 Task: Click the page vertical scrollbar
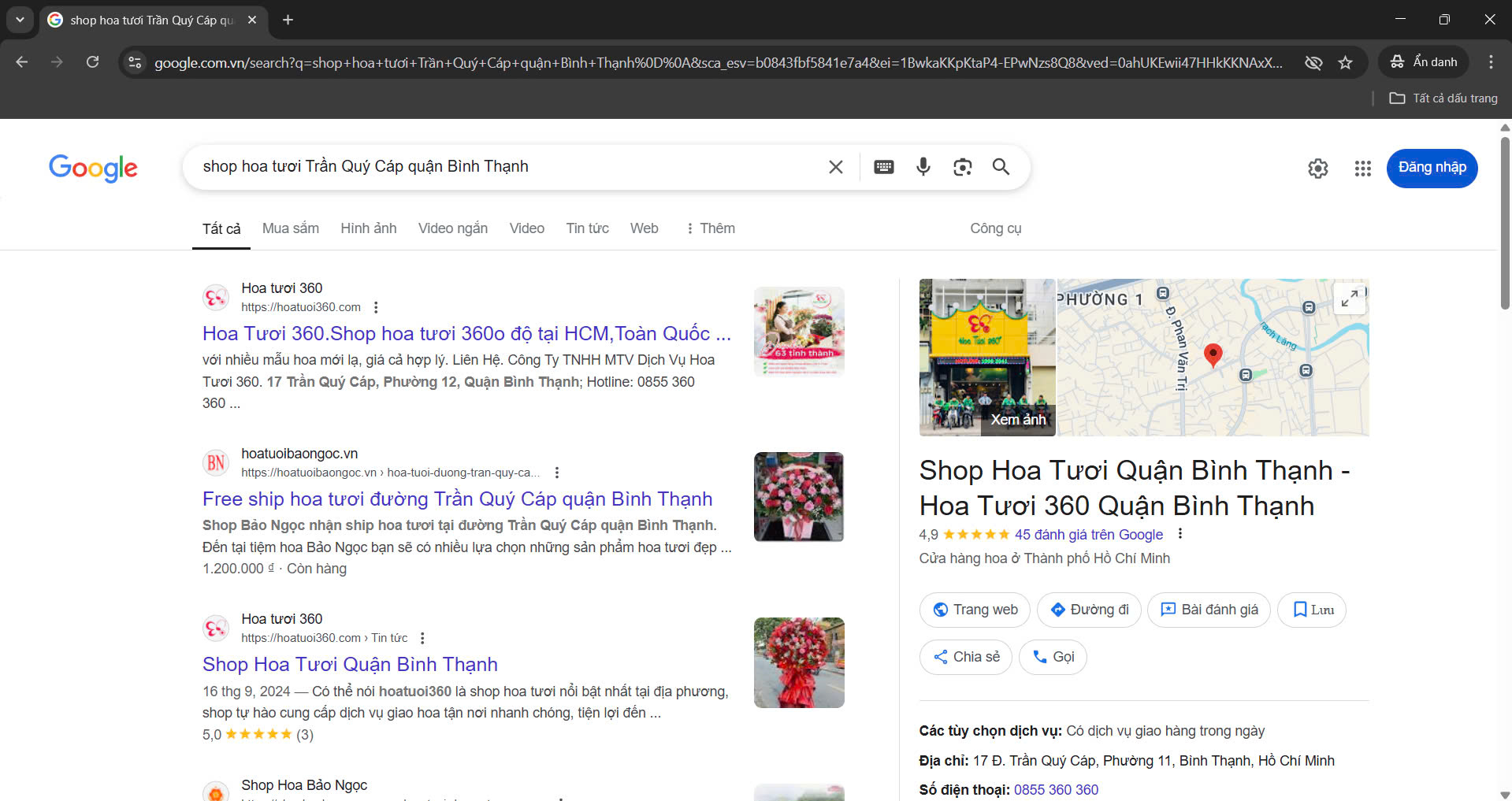(x=1505, y=222)
